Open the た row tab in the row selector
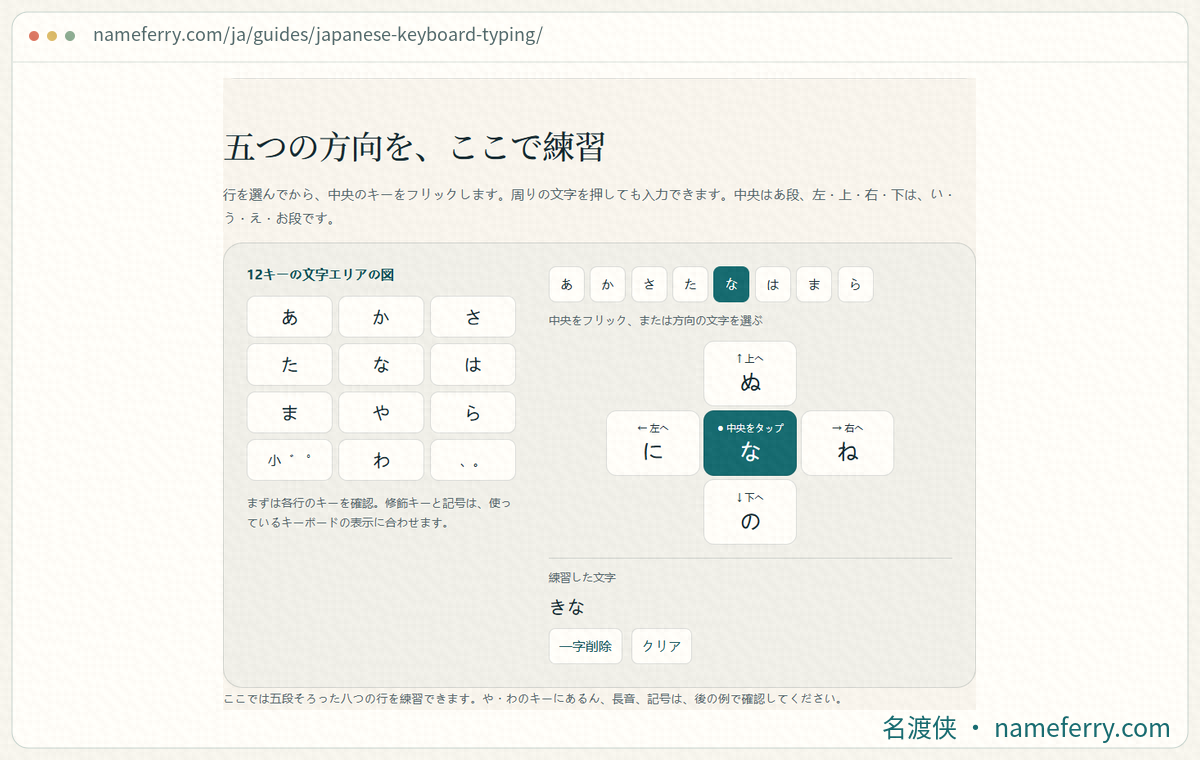Screen dimensions: 1200x760 click(x=690, y=284)
